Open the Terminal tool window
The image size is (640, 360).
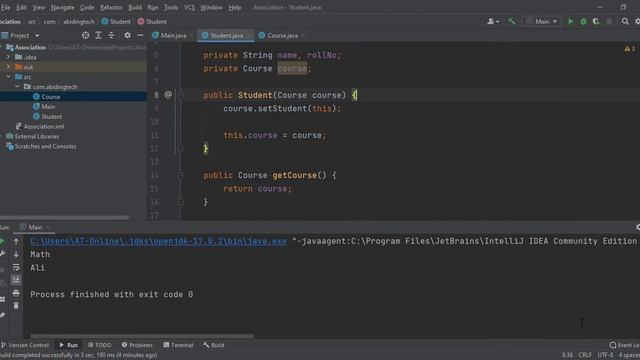[x=178, y=345]
